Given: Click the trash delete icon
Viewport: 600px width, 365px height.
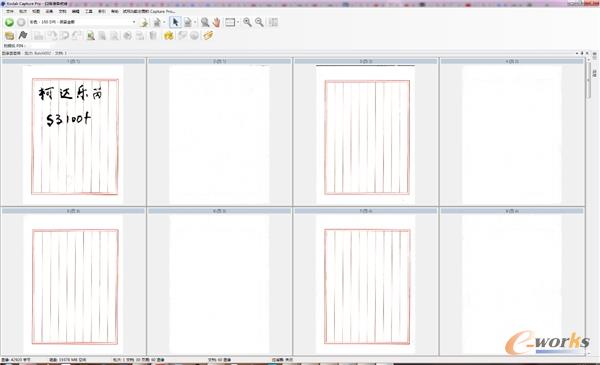Looking at the screenshot, I should 153,36.
